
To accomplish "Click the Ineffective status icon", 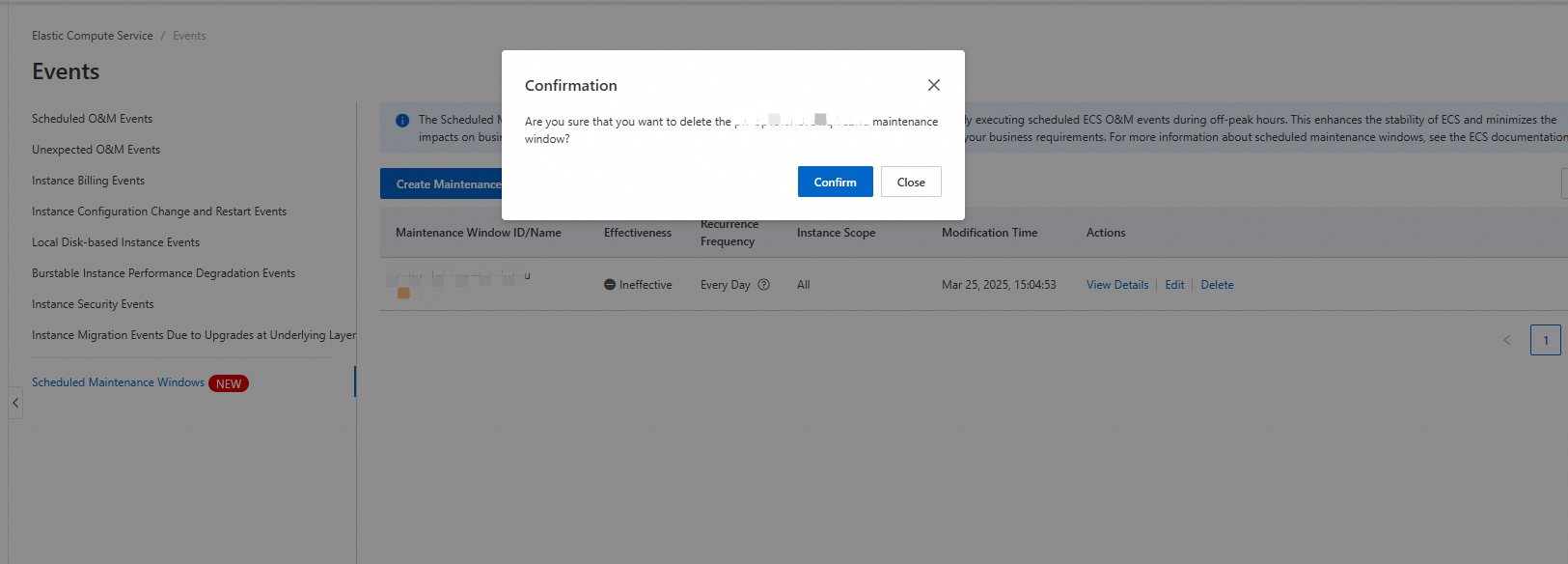I will (x=610, y=285).
